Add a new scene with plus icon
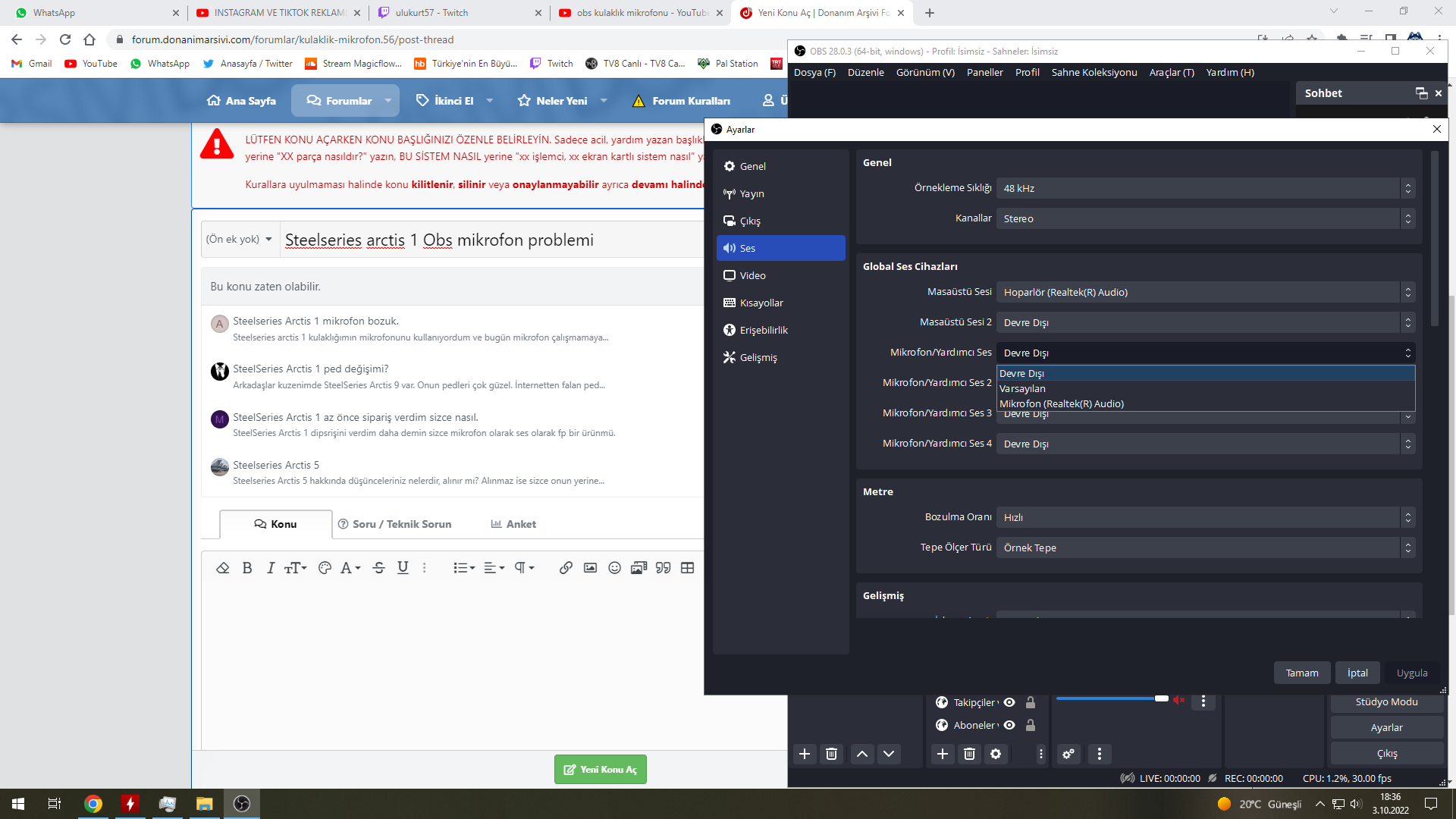Screen dimensions: 1456x819 pyautogui.click(x=805, y=754)
